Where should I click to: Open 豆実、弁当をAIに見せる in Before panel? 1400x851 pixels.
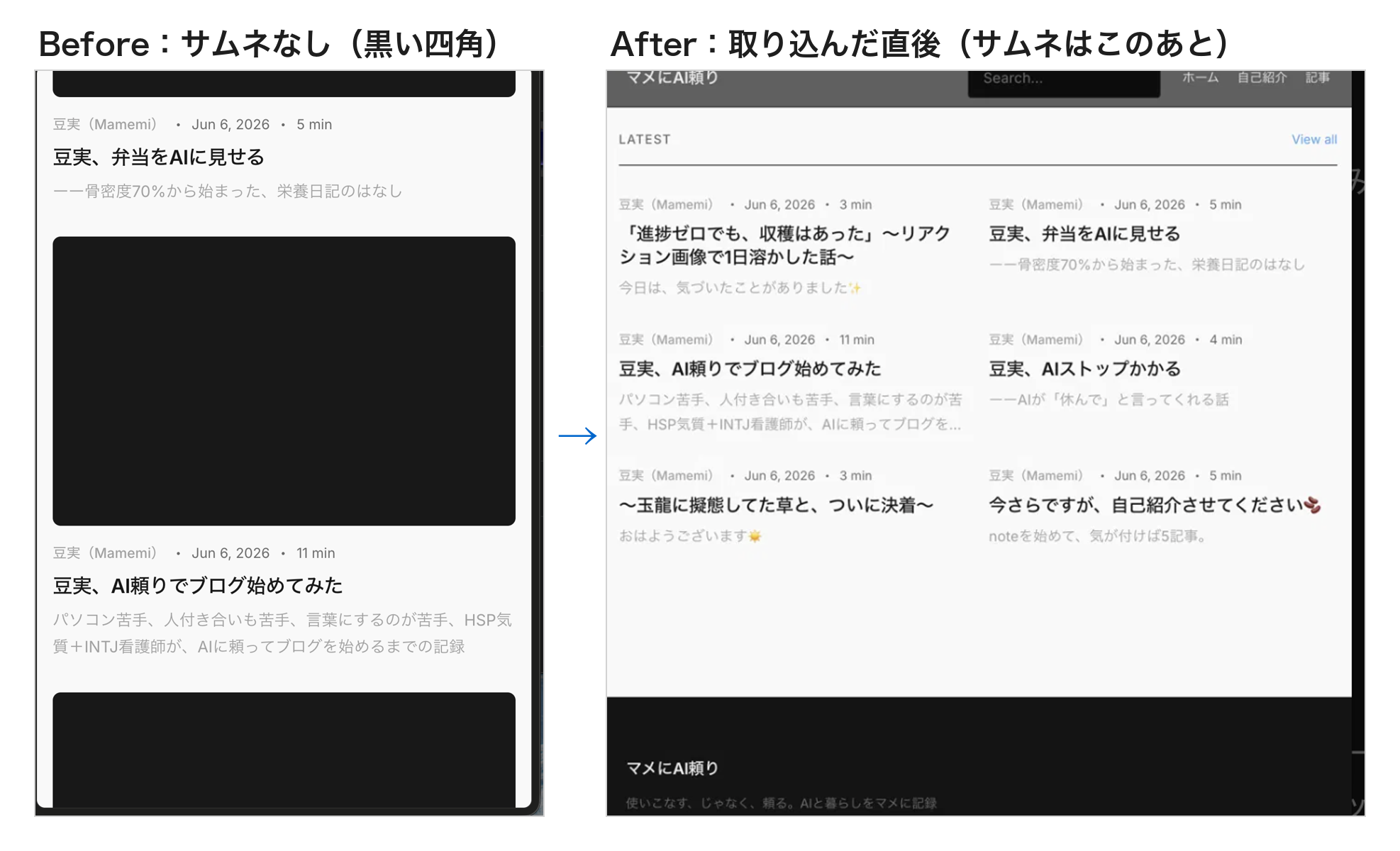point(159,157)
